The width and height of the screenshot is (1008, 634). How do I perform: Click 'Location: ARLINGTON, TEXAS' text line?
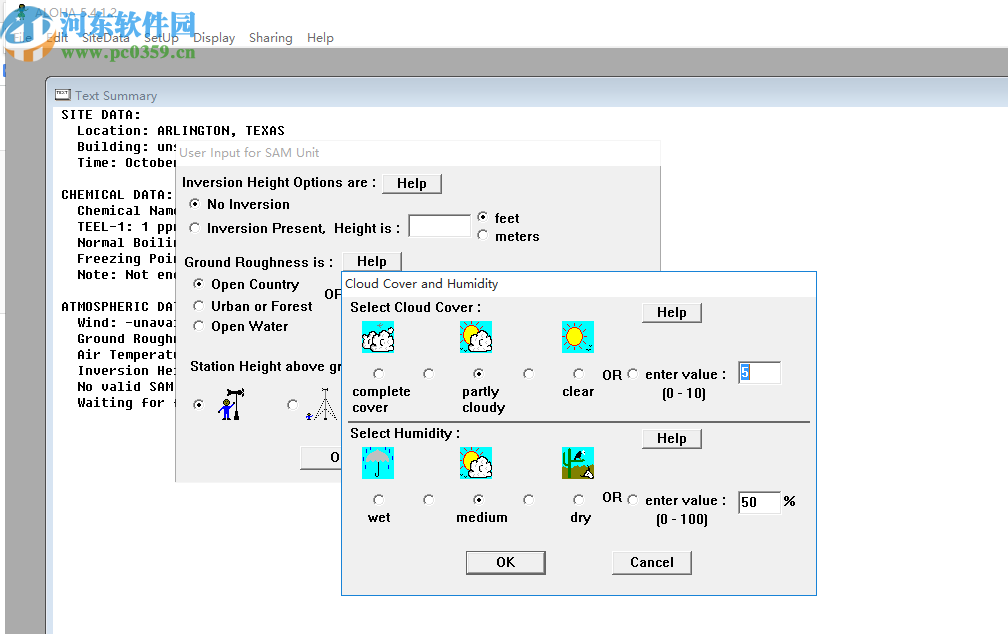click(x=181, y=131)
